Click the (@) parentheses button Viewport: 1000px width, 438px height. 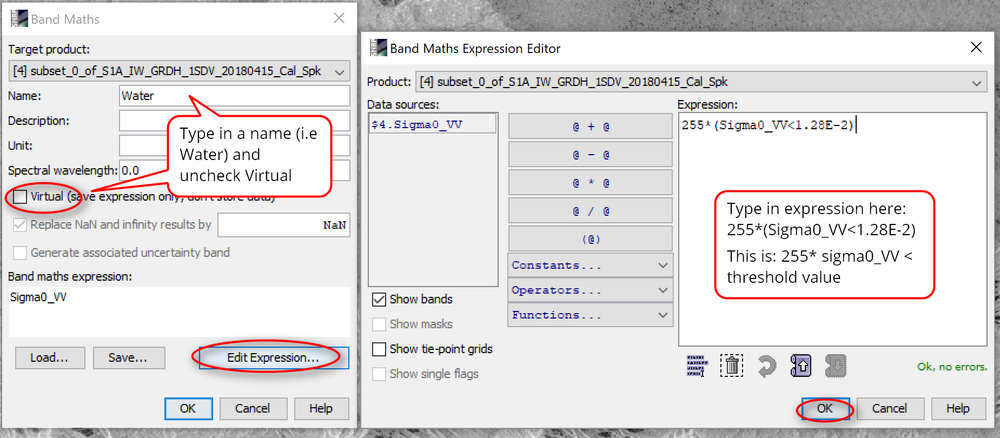click(x=590, y=238)
